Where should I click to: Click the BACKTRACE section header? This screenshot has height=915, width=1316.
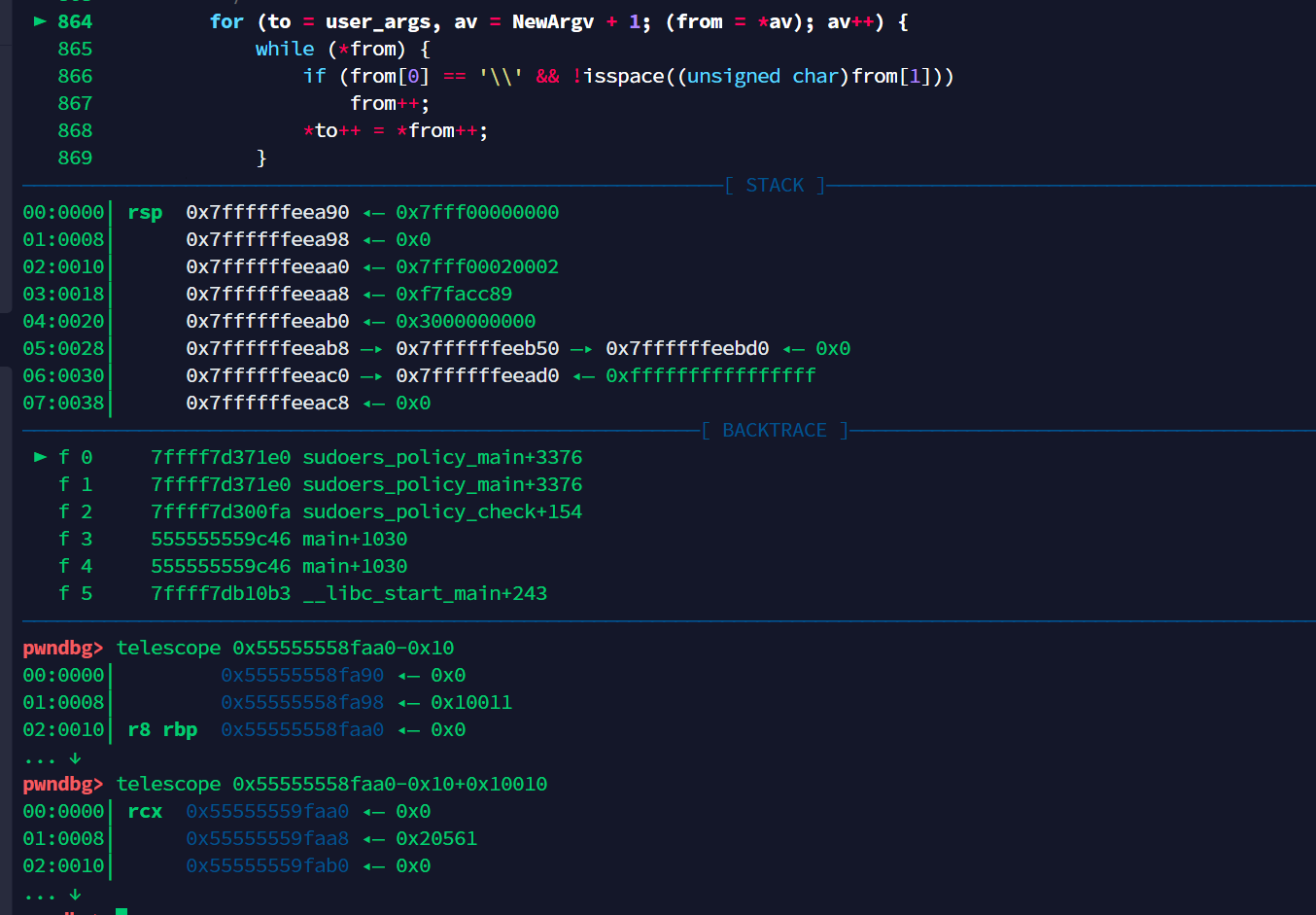coord(775,430)
